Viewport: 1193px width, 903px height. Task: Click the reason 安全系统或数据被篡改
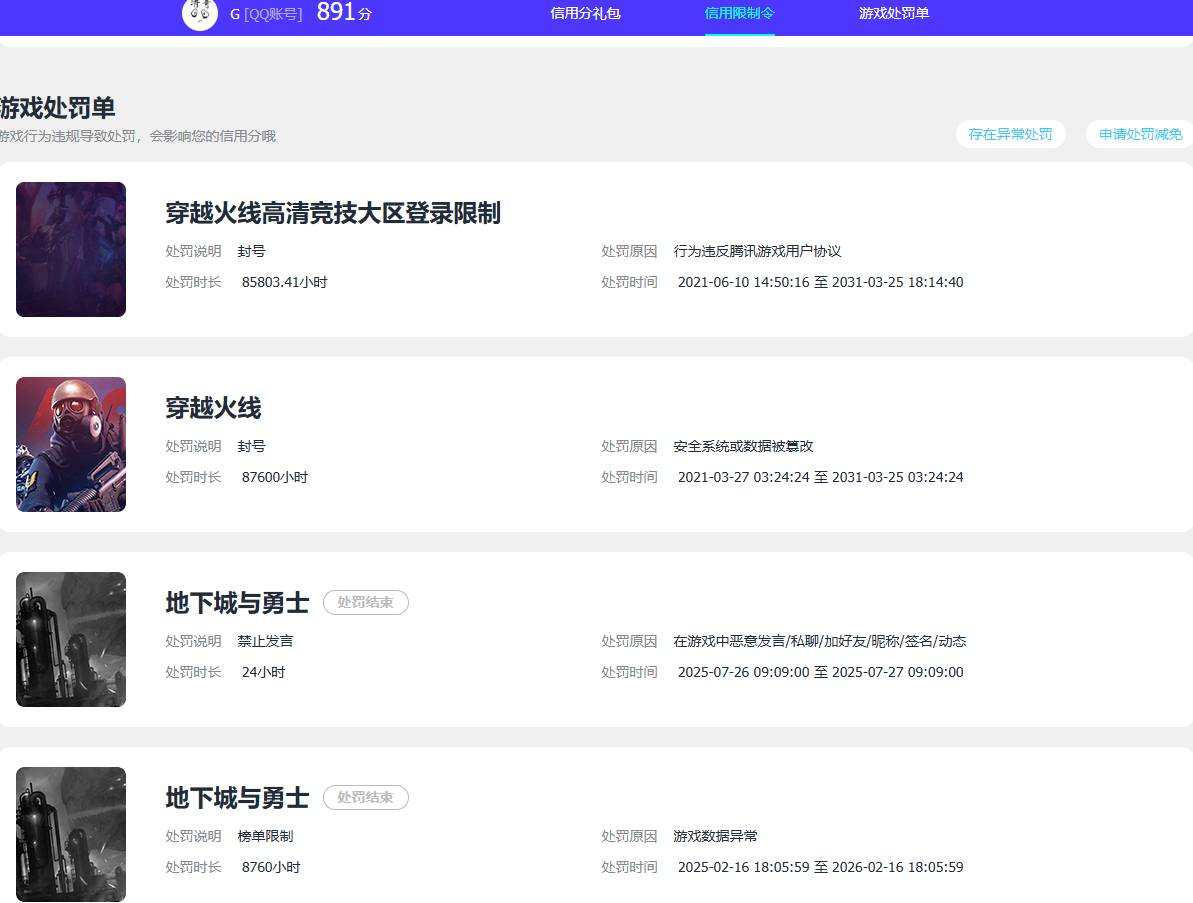[x=743, y=446]
